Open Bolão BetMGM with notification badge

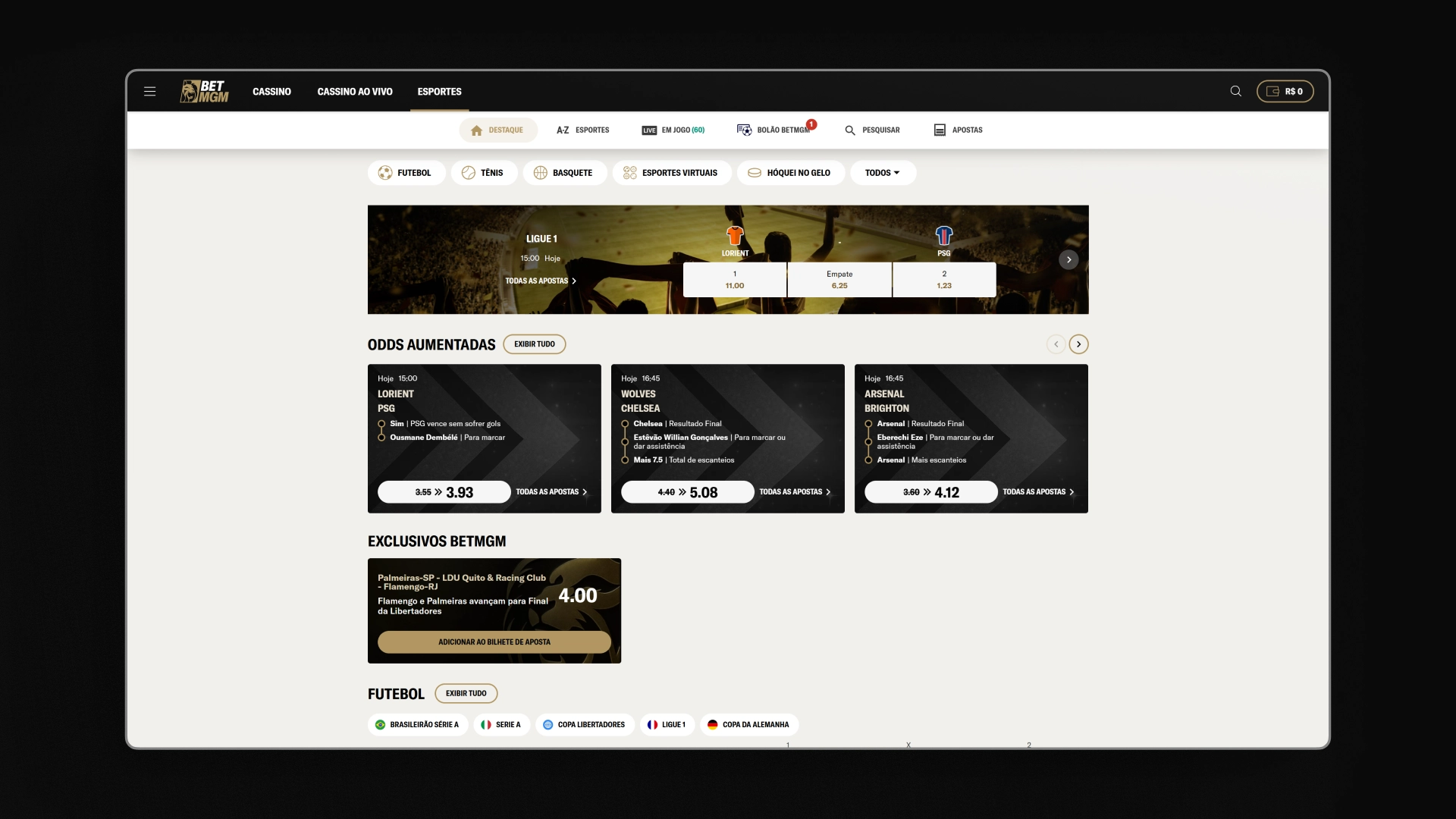click(775, 130)
